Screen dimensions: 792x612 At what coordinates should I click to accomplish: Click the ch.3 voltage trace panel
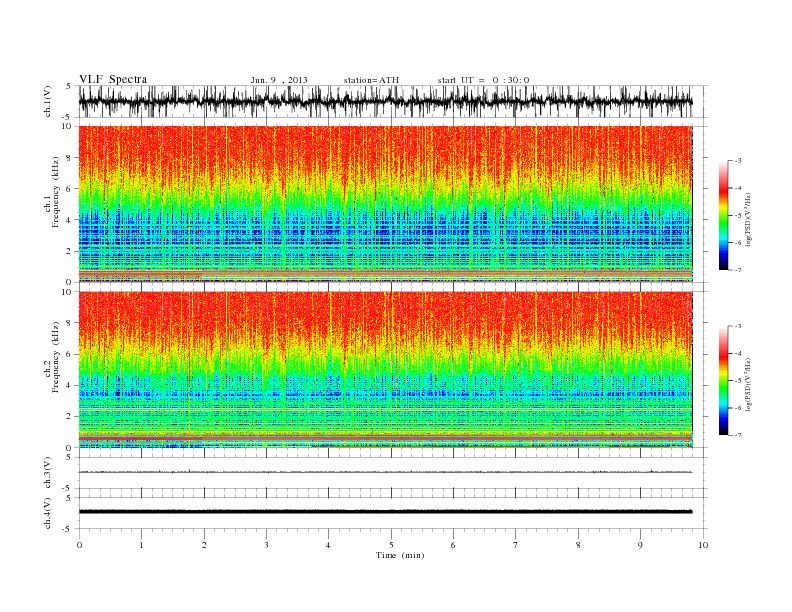pyautogui.click(x=393, y=473)
